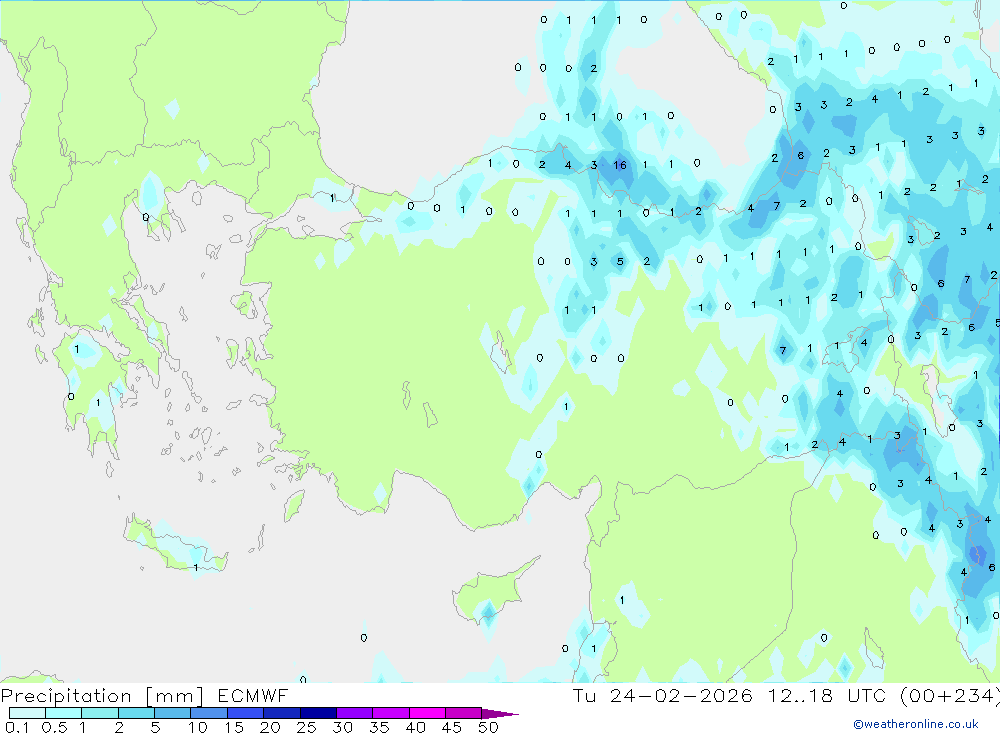
Task: Click the legend label '25'
Action: click(306, 727)
